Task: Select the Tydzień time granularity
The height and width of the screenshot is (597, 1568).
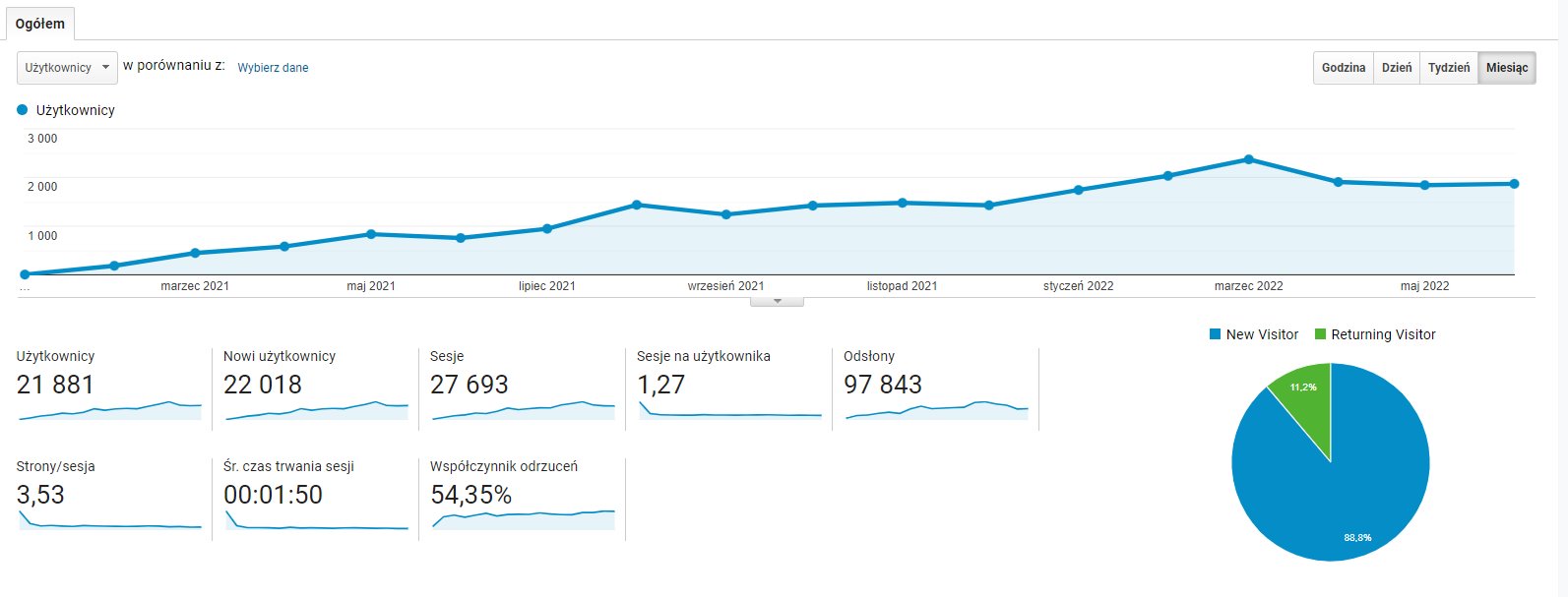Action: click(x=1448, y=68)
